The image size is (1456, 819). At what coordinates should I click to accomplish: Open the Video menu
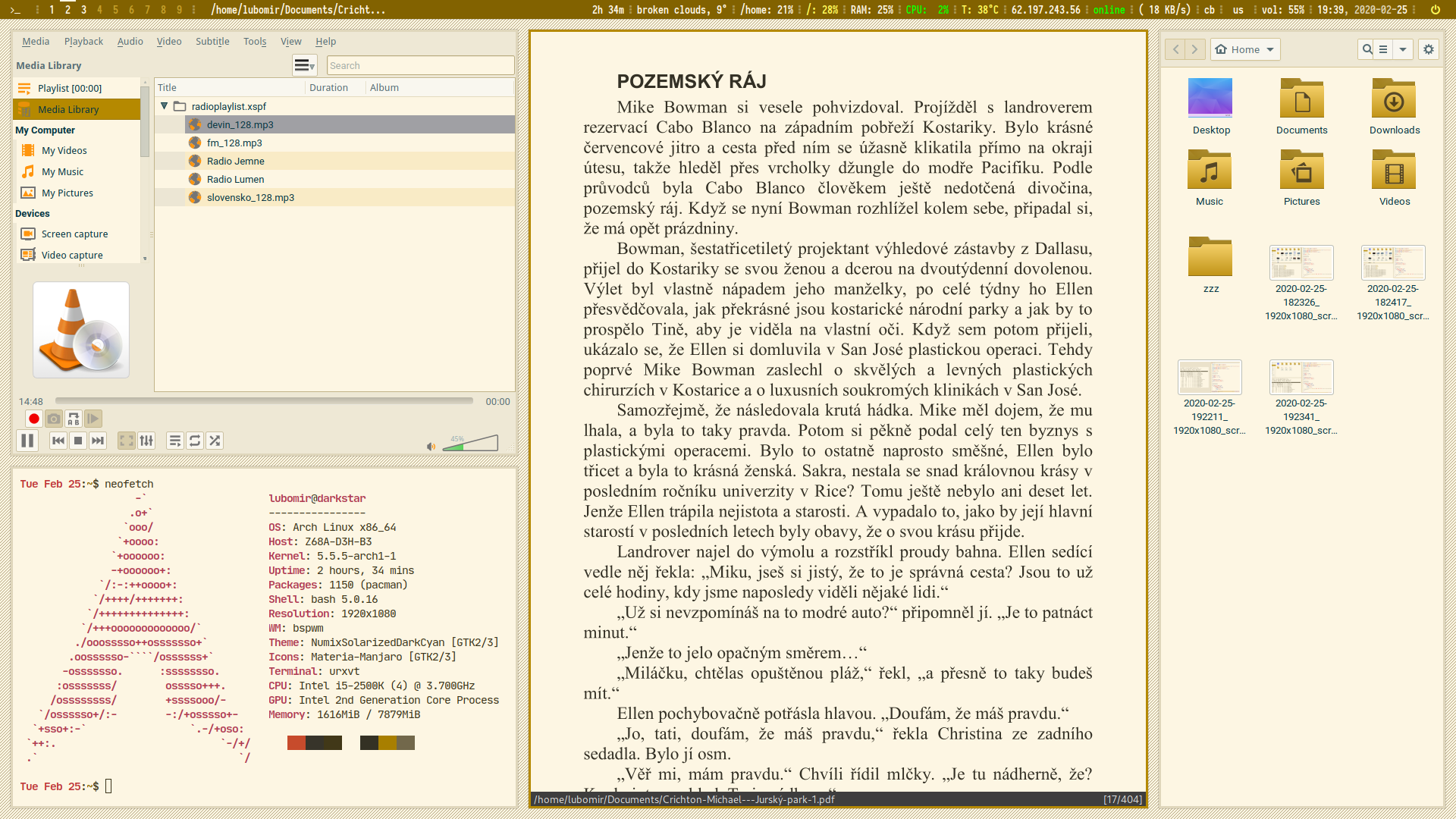tap(169, 42)
